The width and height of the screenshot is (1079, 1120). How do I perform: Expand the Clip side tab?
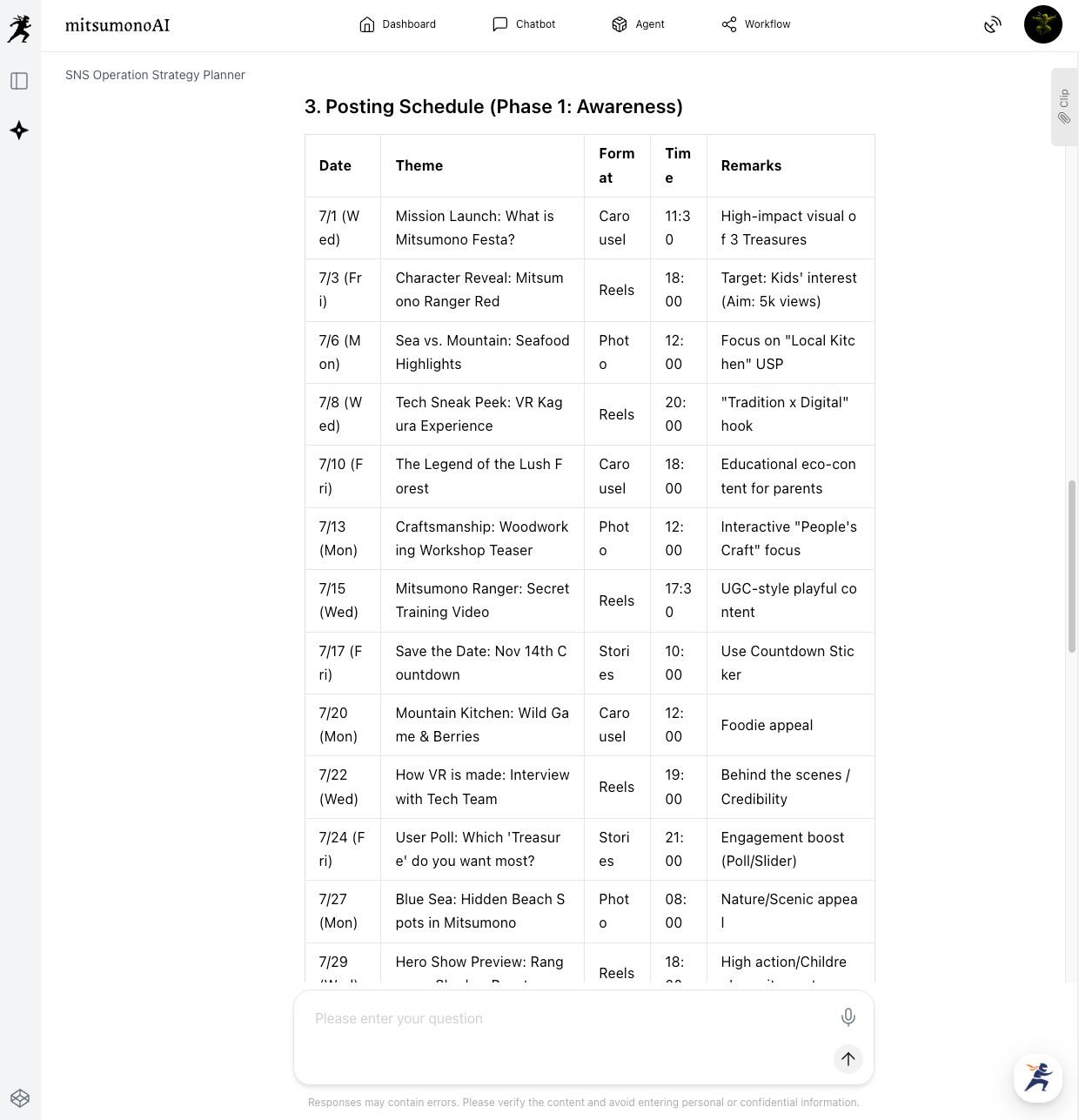(1064, 106)
